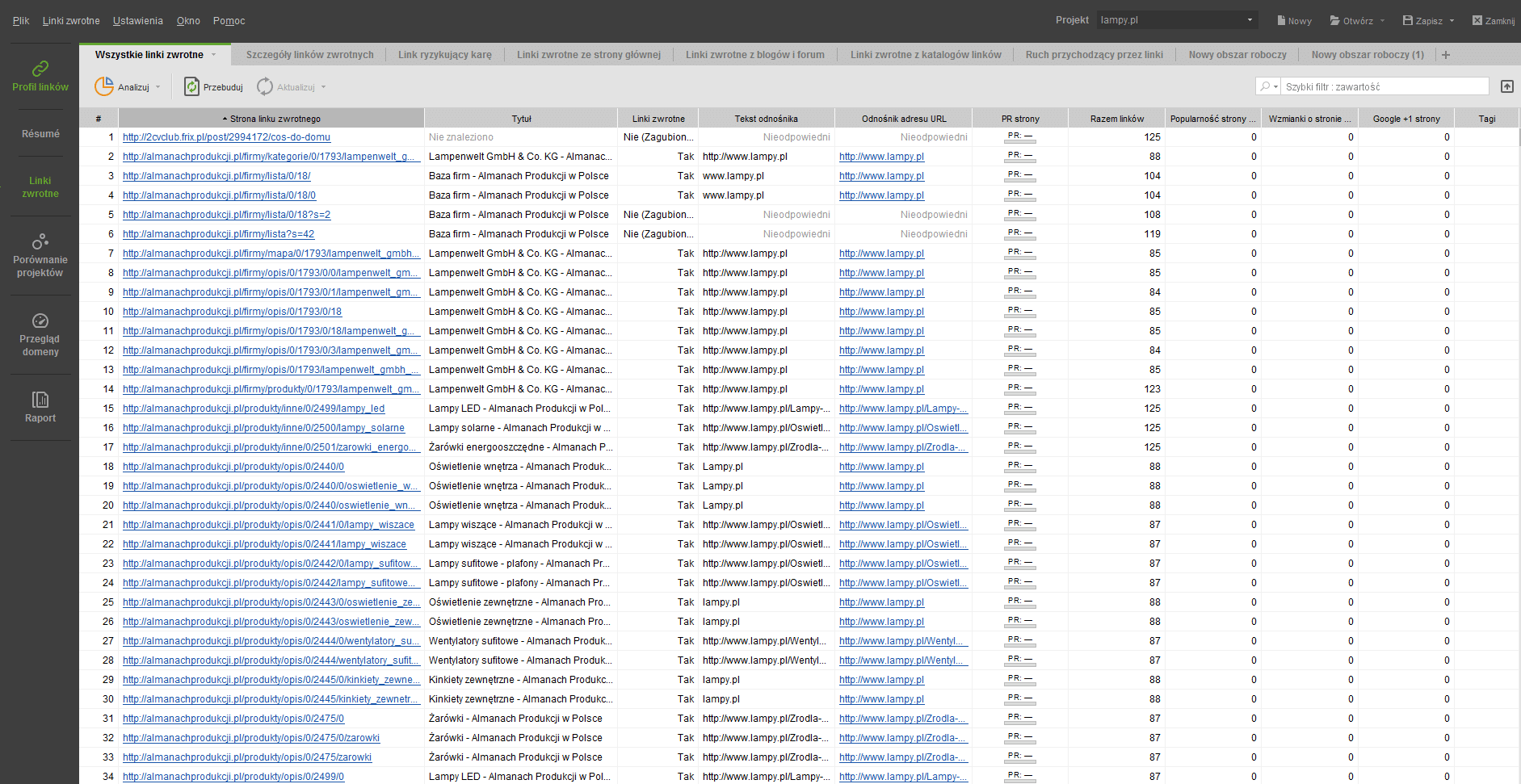Expand the Analizuj dropdown arrow
The image size is (1521, 784).
pos(158,87)
